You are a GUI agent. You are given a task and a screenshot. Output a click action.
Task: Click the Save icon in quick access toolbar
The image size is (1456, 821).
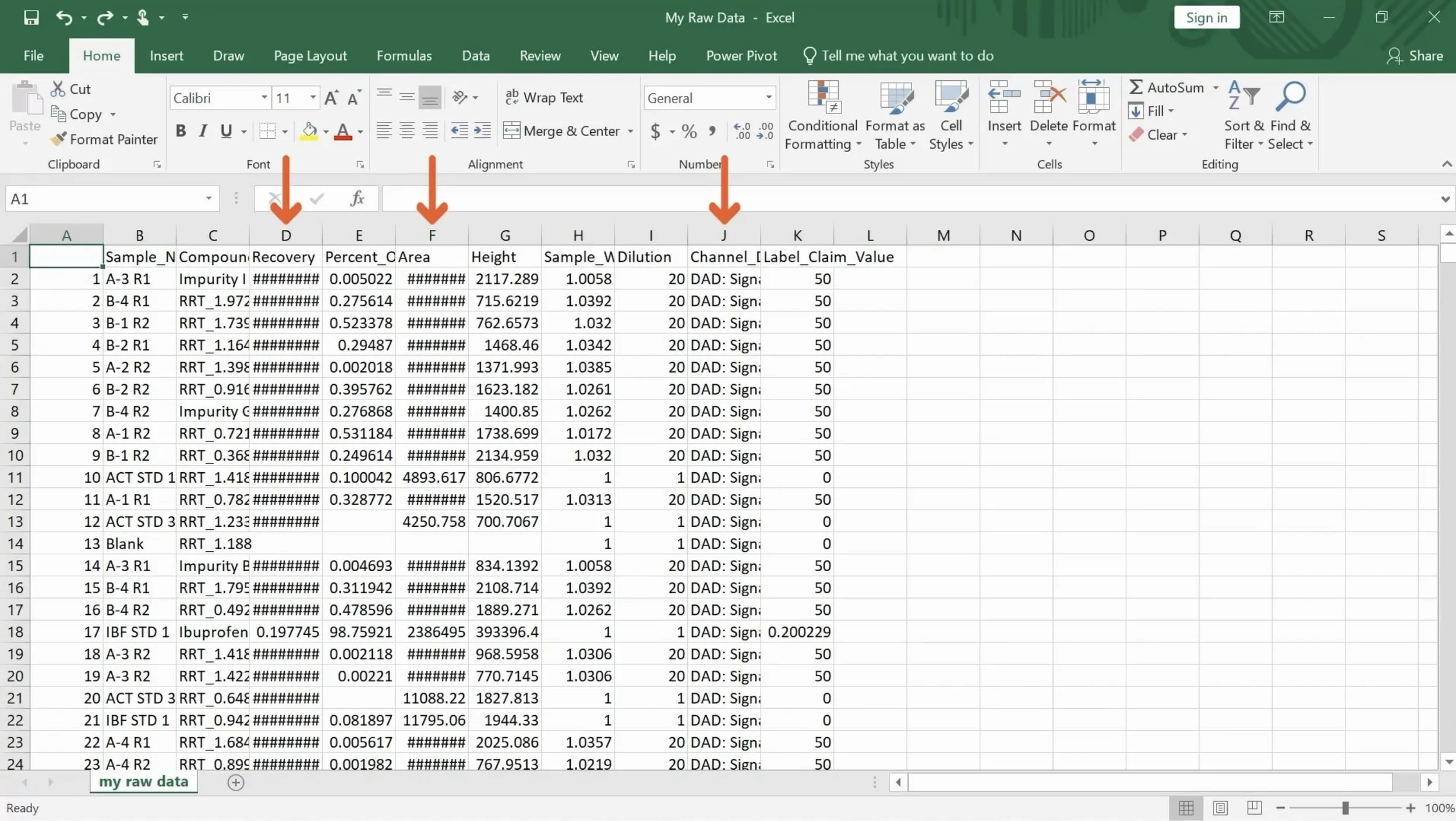[31, 17]
